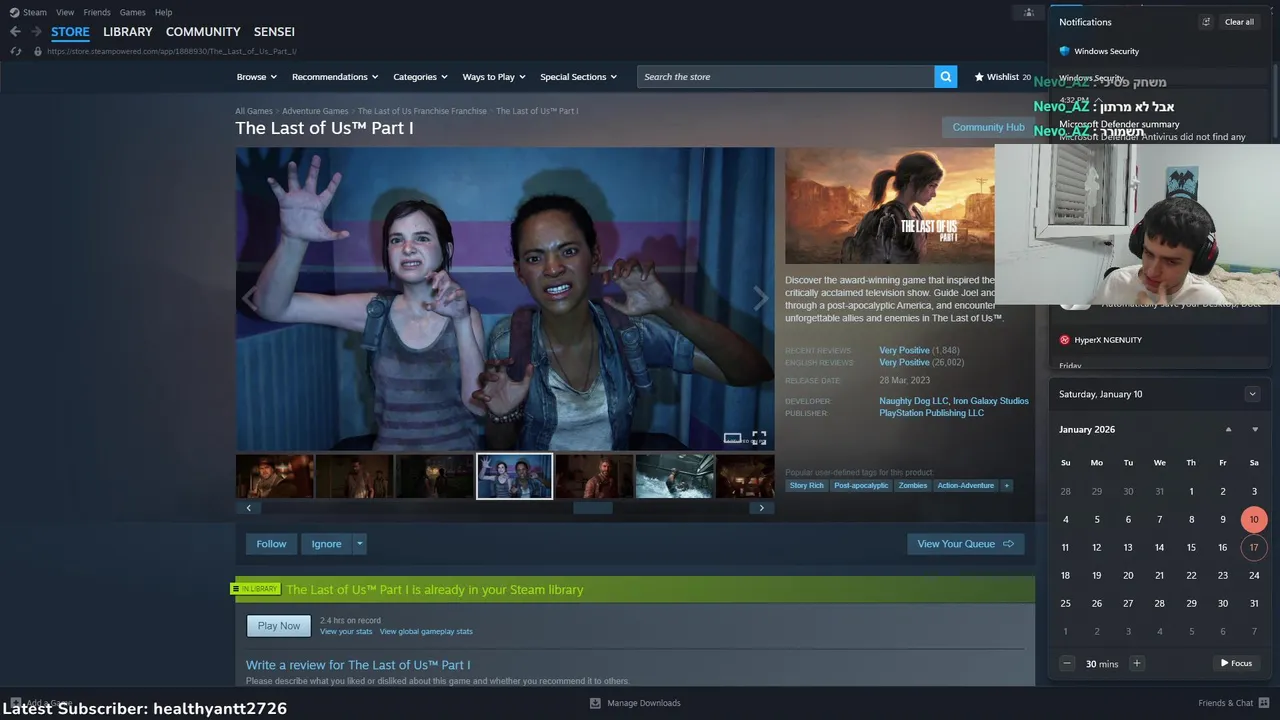Open View global gameplay stats link
Screen dimensions: 1280x720
[x=426, y=632]
